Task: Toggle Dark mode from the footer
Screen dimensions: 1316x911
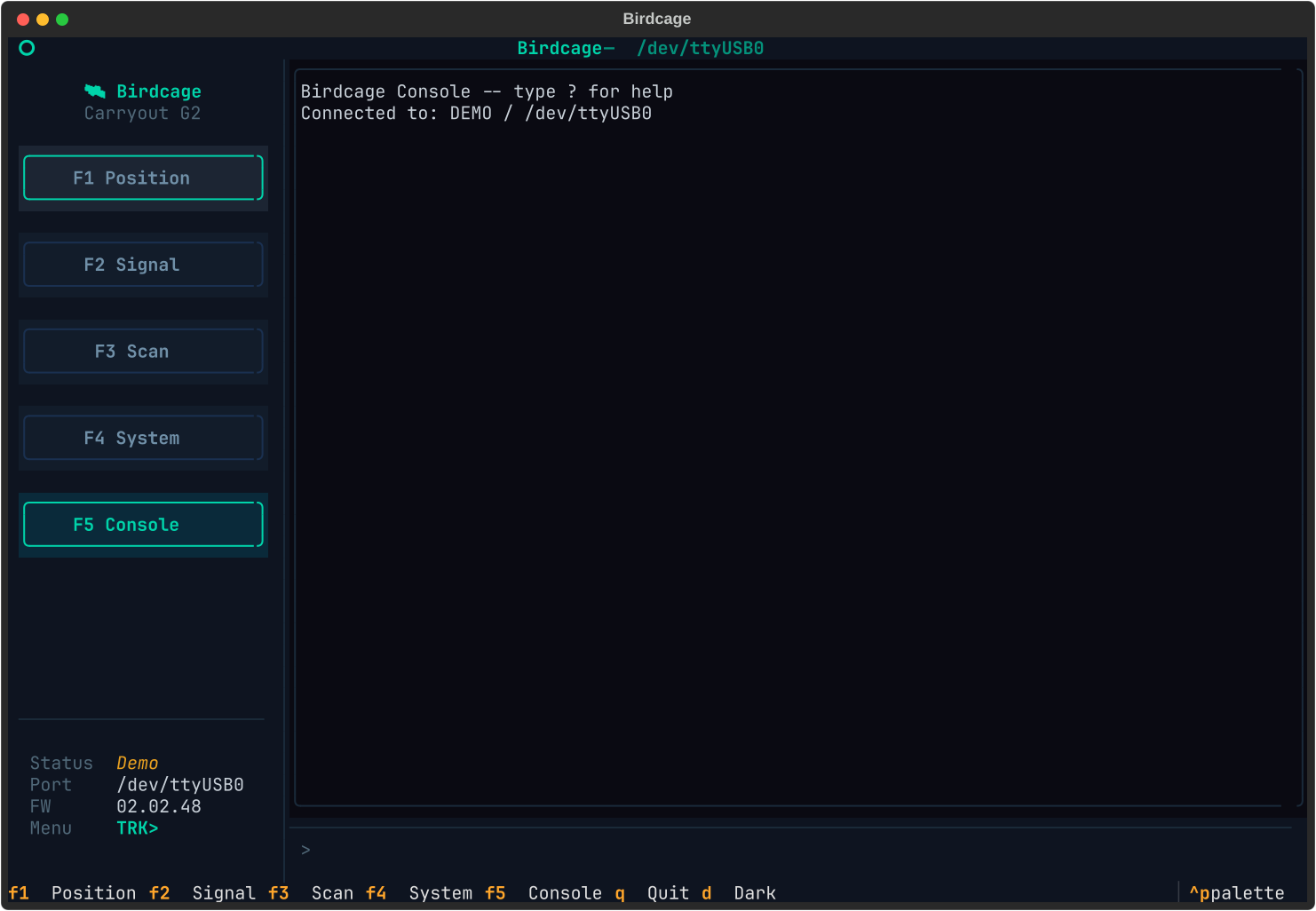Action: tap(739, 893)
